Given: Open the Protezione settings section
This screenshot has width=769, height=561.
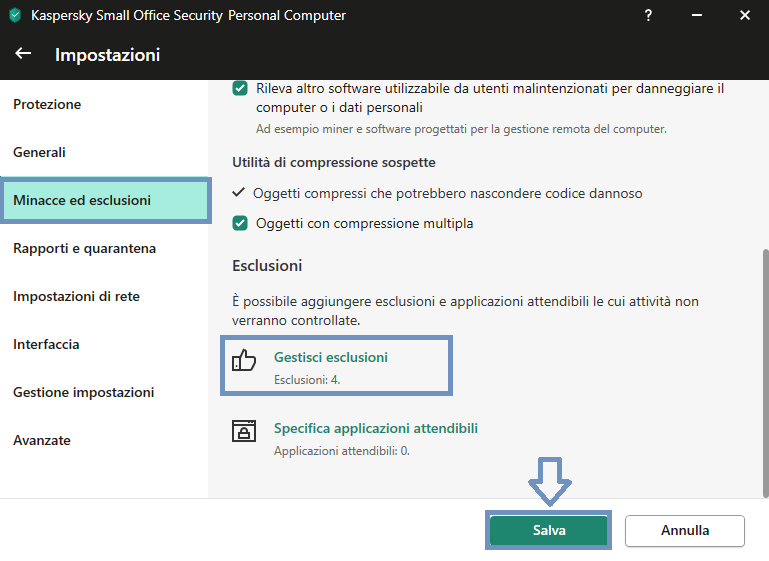Looking at the screenshot, I should pos(47,104).
